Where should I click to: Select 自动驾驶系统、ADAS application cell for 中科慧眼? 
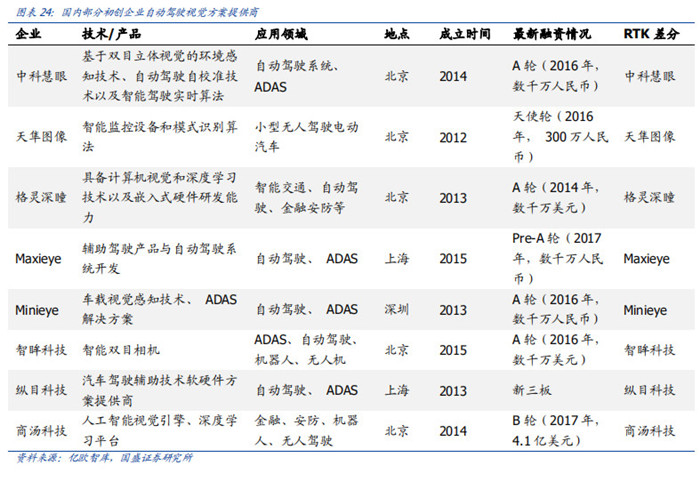[296, 76]
